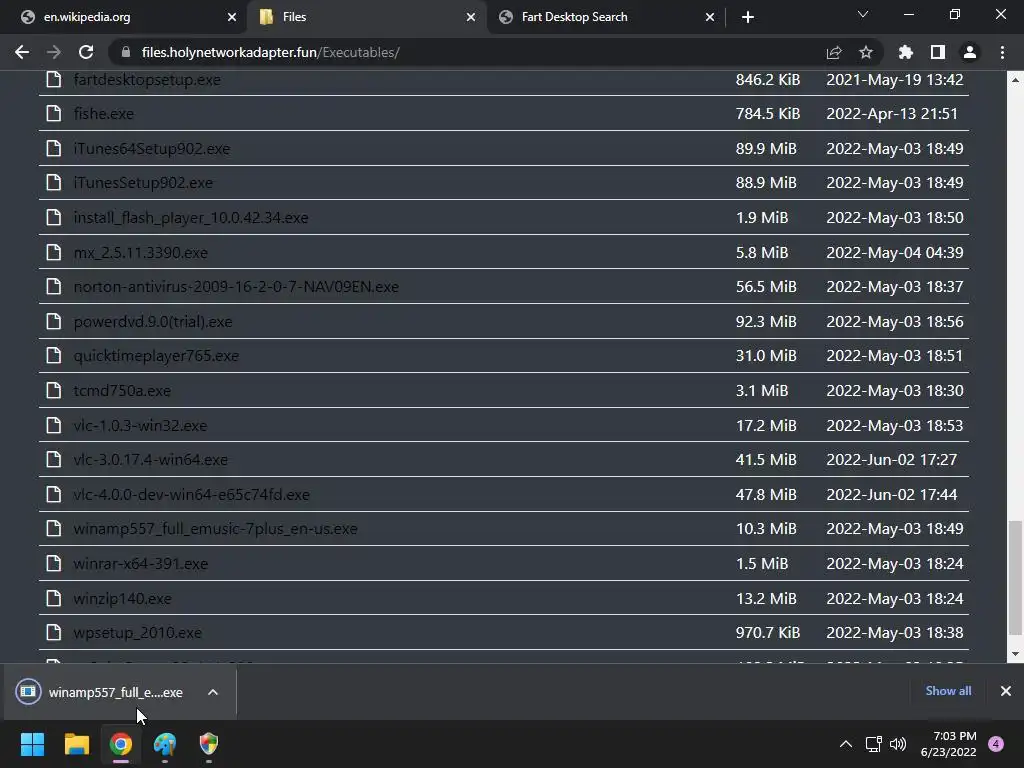Show hidden system tray icons
This screenshot has width=1024, height=768.
[846, 744]
